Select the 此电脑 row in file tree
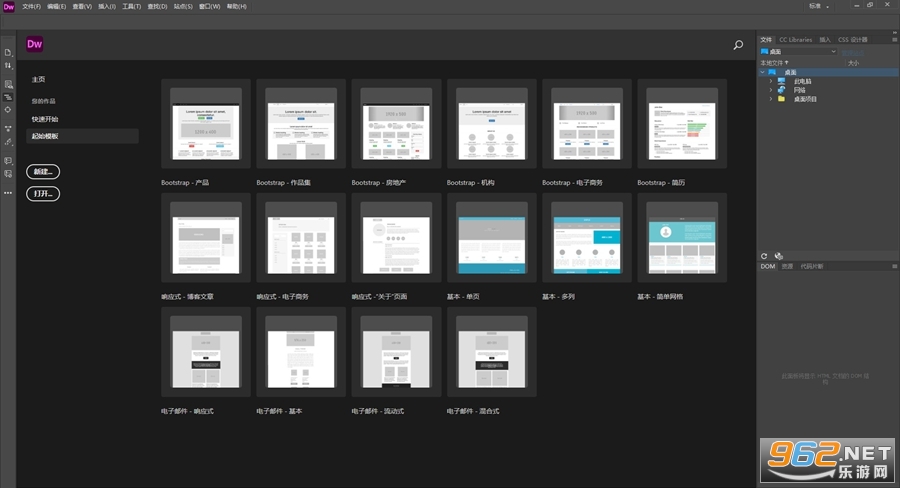This screenshot has height=488, width=900. 802,82
